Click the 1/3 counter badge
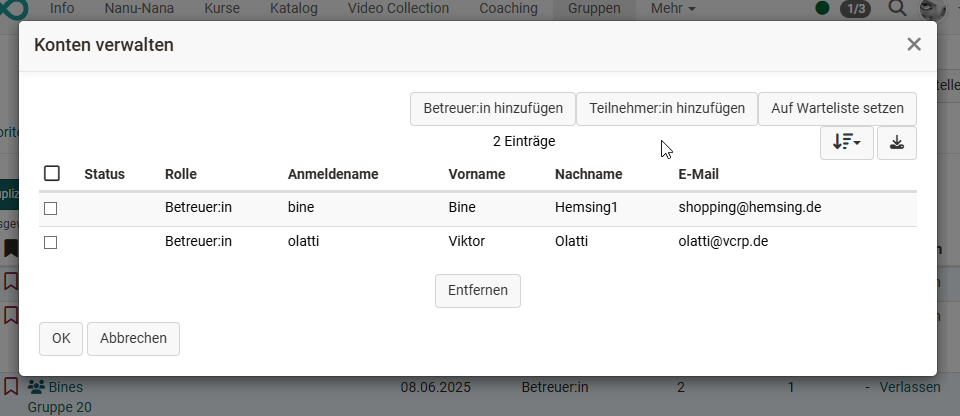The width and height of the screenshot is (960, 416). pyautogui.click(x=856, y=9)
